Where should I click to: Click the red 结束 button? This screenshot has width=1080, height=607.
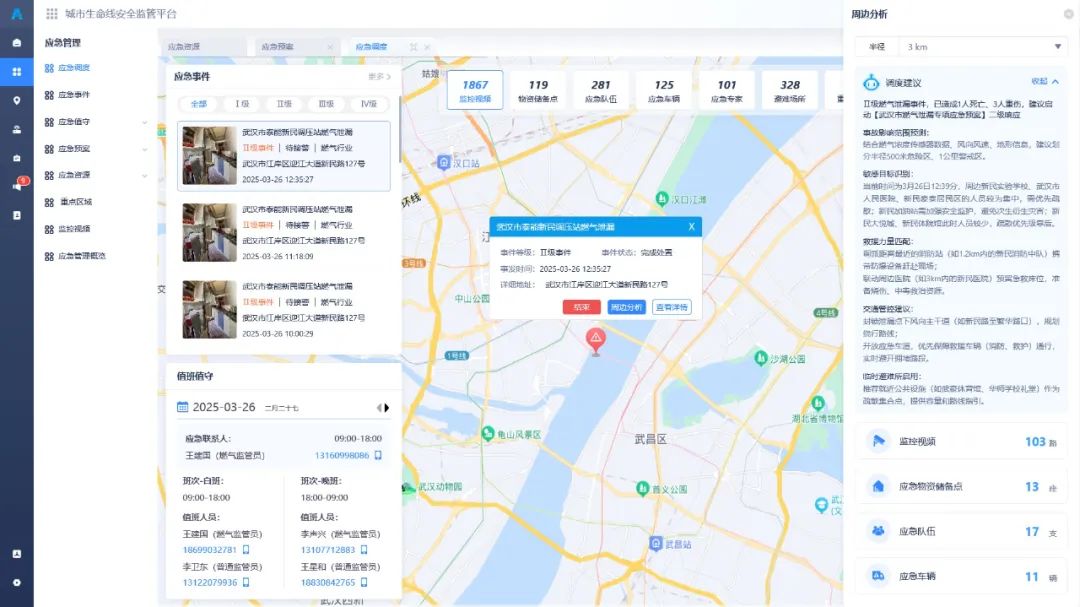pyautogui.click(x=581, y=308)
